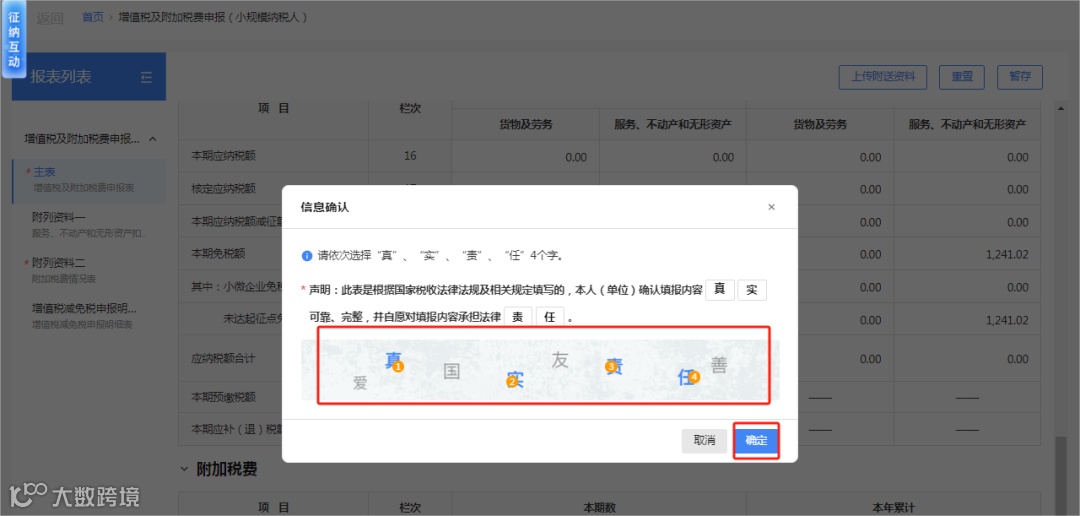Click the 信息确认 dialog title
This screenshot has height=516, width=1080.
pos(325,207)
